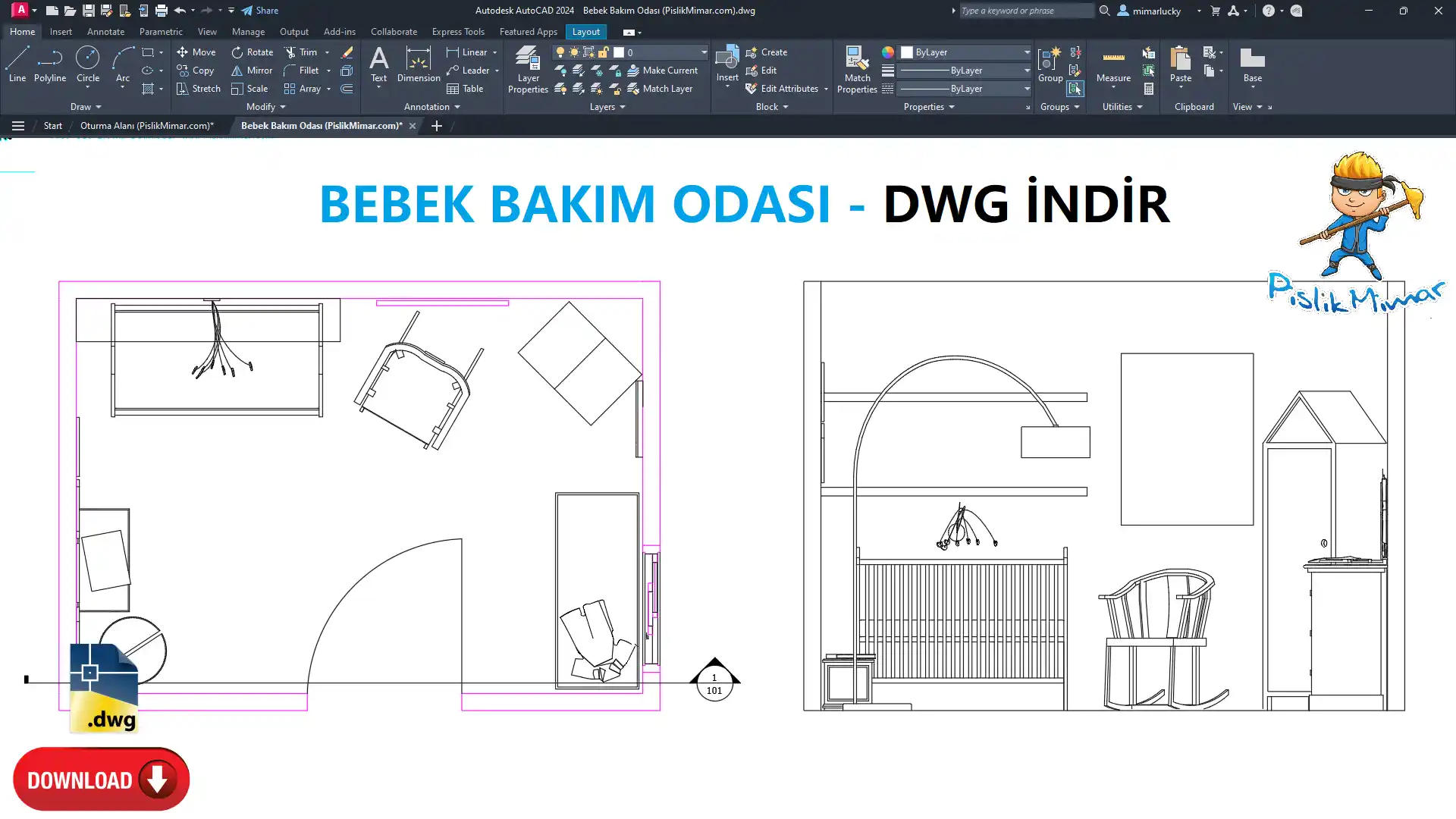Toggle layer on/off lightbulb icon
The height and width of the screenshot is (819, 1456).
pos(560,52)
